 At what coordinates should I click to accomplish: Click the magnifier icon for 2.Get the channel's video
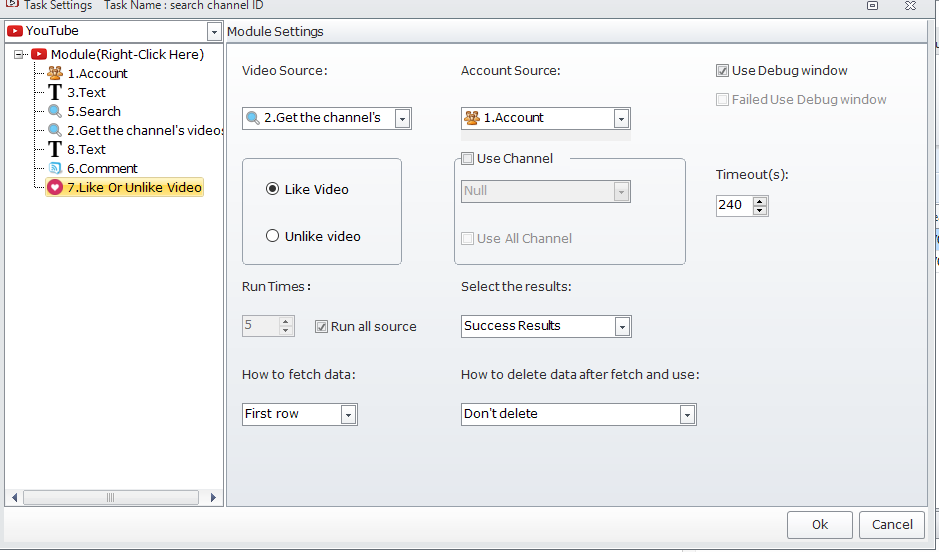tap(55, 130)
